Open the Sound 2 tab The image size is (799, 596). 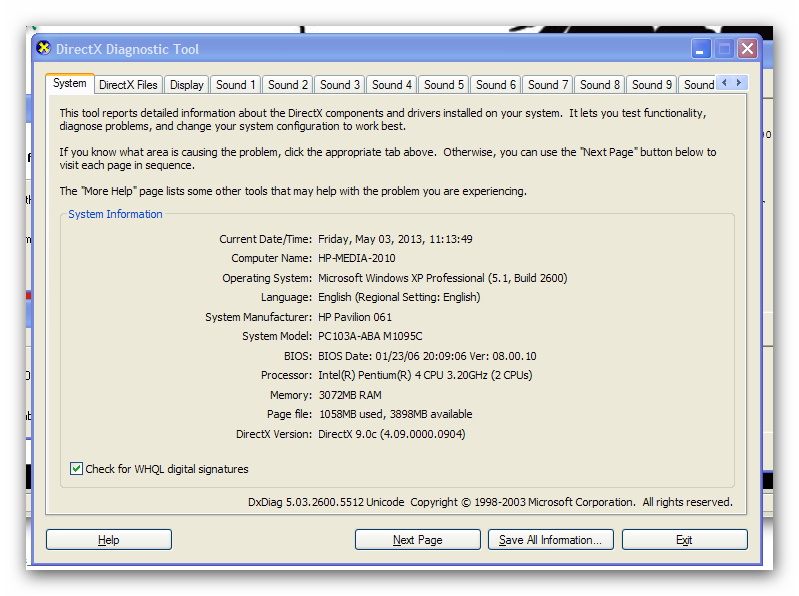click(x=288, y=85)
